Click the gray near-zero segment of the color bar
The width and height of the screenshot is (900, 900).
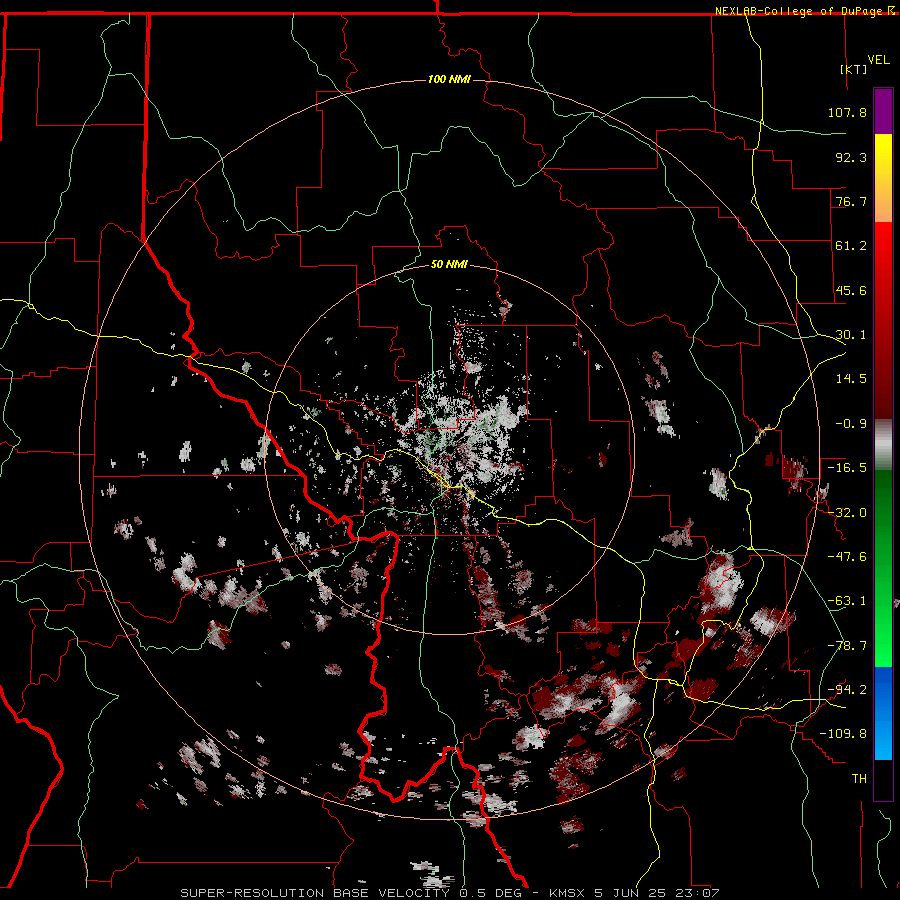883,445
